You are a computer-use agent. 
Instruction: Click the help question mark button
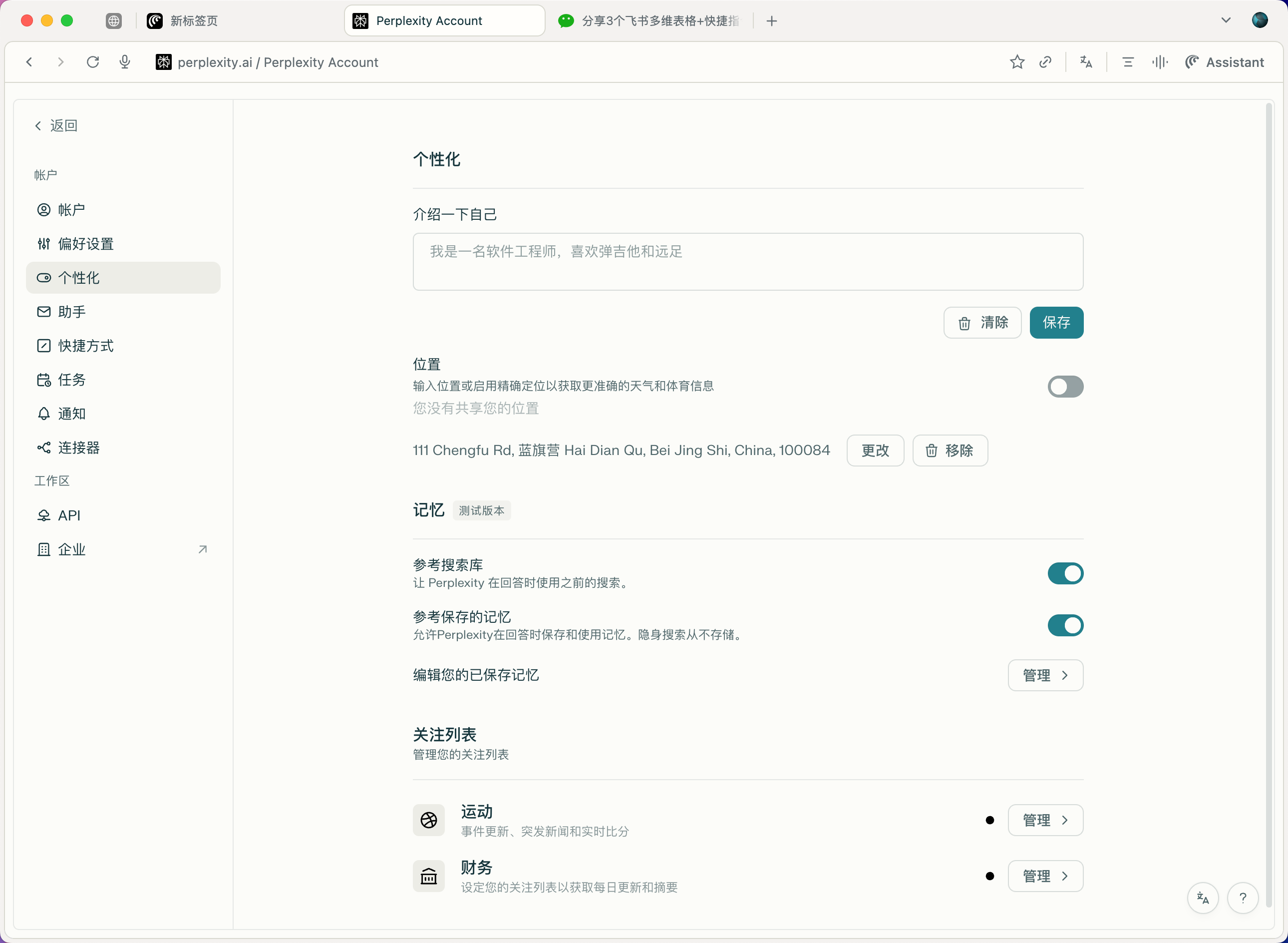coord(1243,898)
